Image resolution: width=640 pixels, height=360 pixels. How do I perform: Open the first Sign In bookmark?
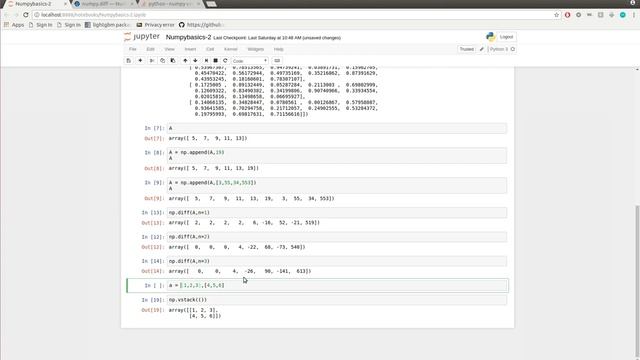tap(40, 25)
